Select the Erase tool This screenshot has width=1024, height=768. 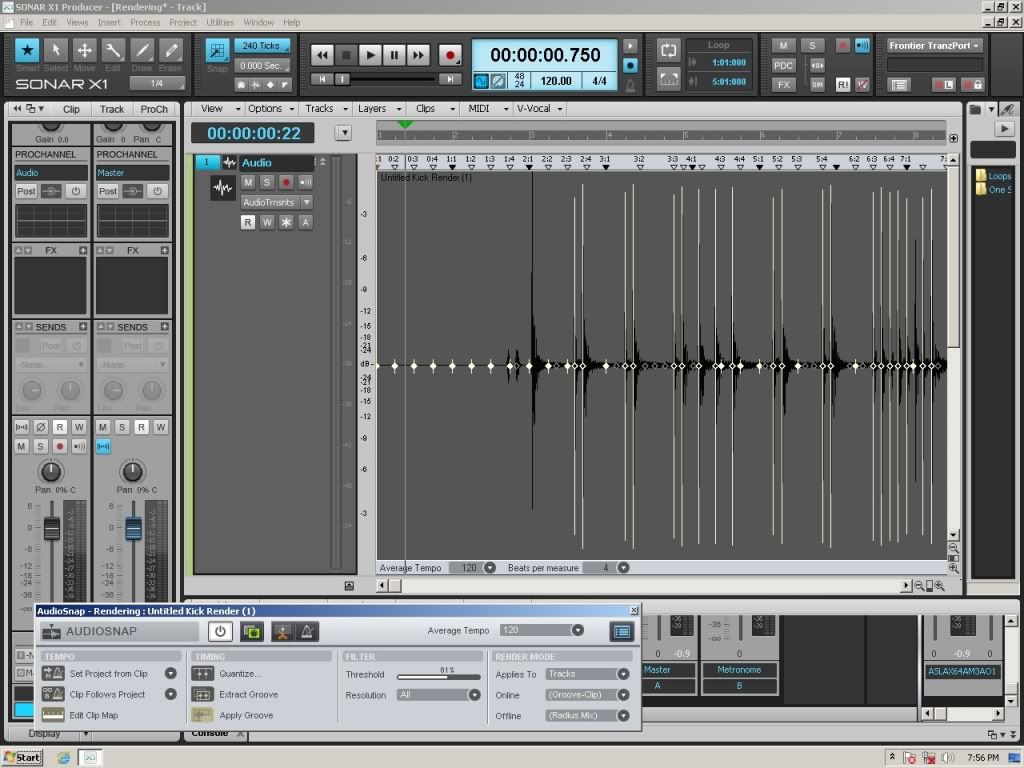pyautogui.click(x=171, y=51)
